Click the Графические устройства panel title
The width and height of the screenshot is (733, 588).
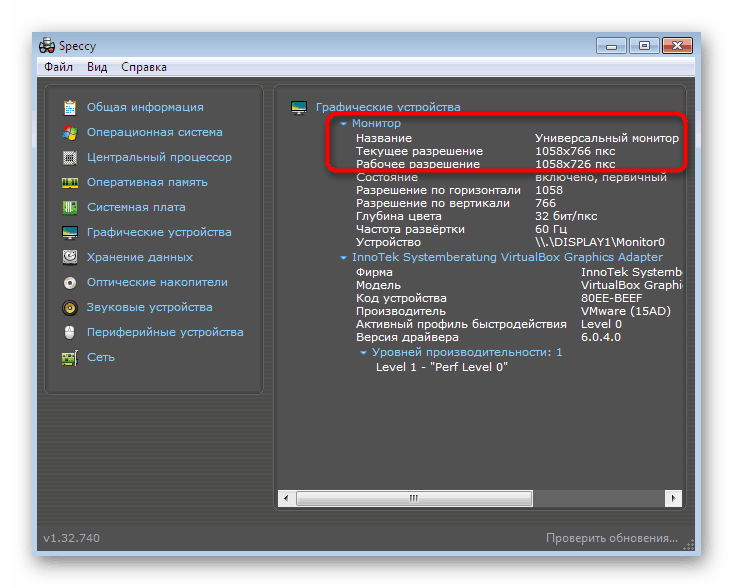point(388,108)
